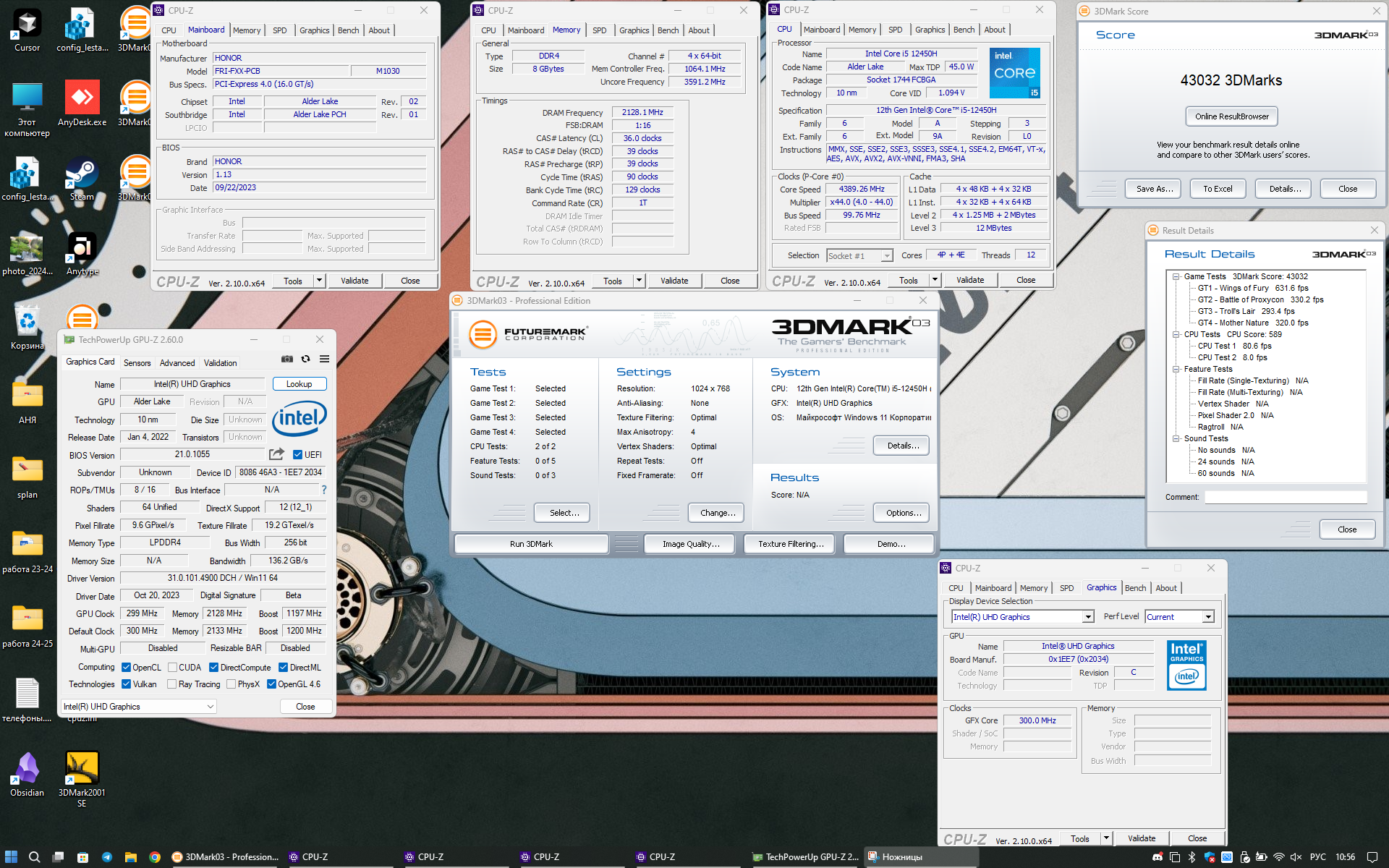Click the Texture Filtering... button
This screenshot has width=1389, height=868.
791,544
